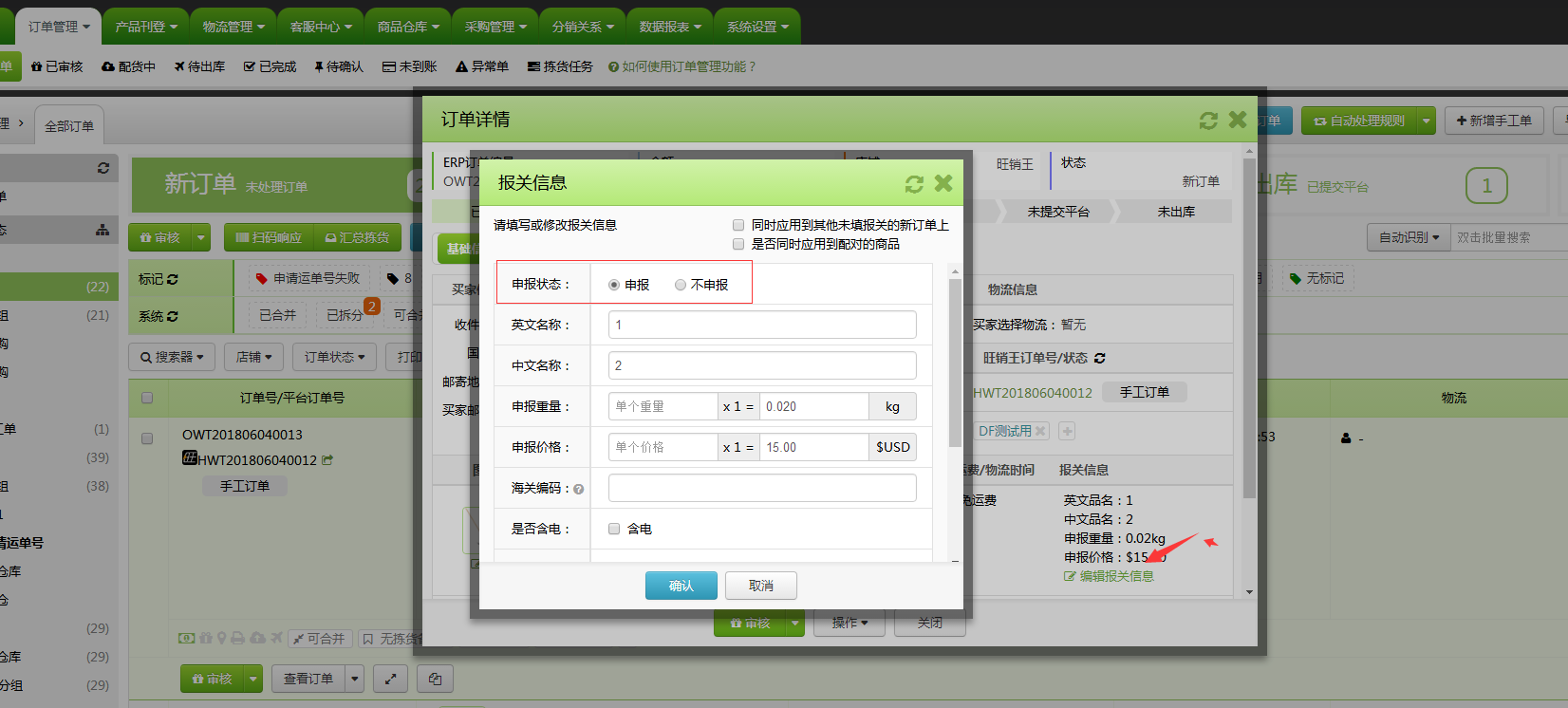Image resolution: width=1568 pixels, height=708 pixels.
Task: Click 取消 in 报关信息 dialog
Action: tap(761, 586)
